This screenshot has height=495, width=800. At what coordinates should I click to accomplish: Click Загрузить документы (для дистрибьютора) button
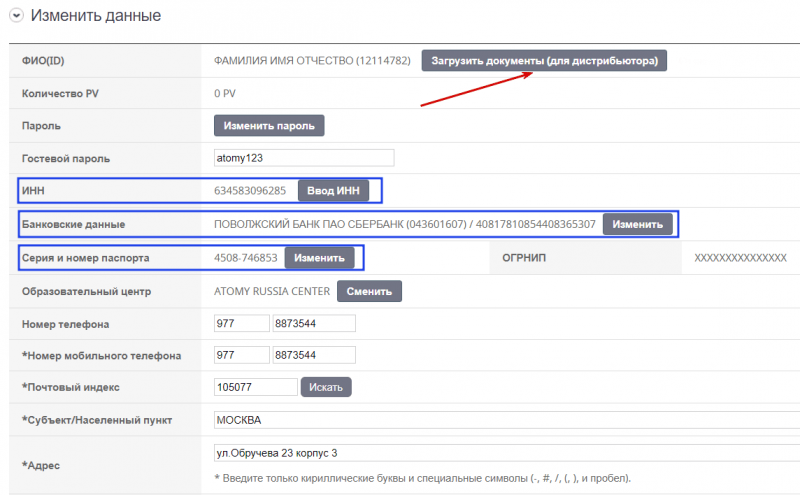pos(544,61)
